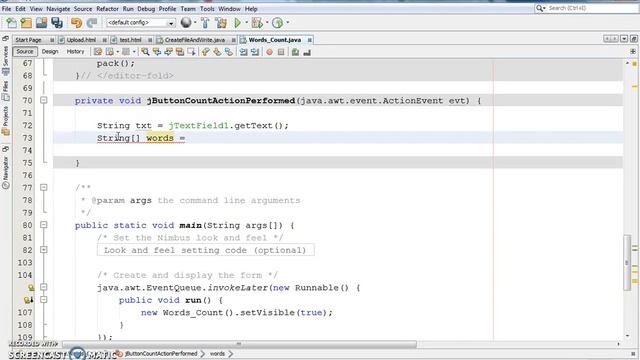
Task: Click the Comment icon in editor toolbar
Action: [296, 52]
